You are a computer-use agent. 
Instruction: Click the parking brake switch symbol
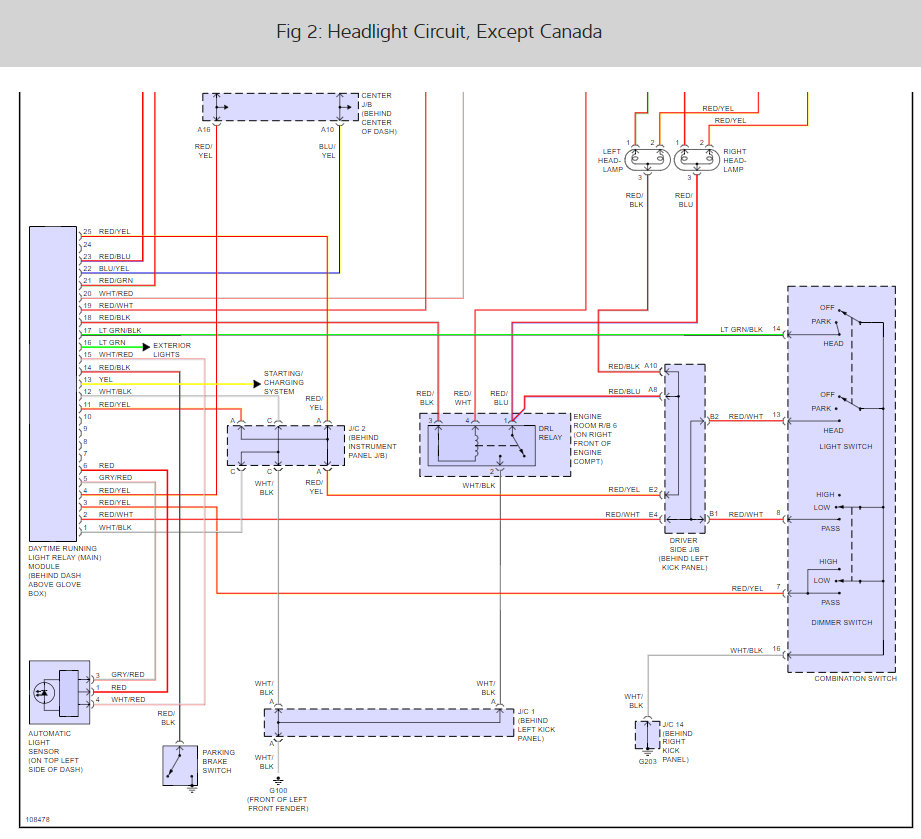pyautogui.click(x=180, y=766)
